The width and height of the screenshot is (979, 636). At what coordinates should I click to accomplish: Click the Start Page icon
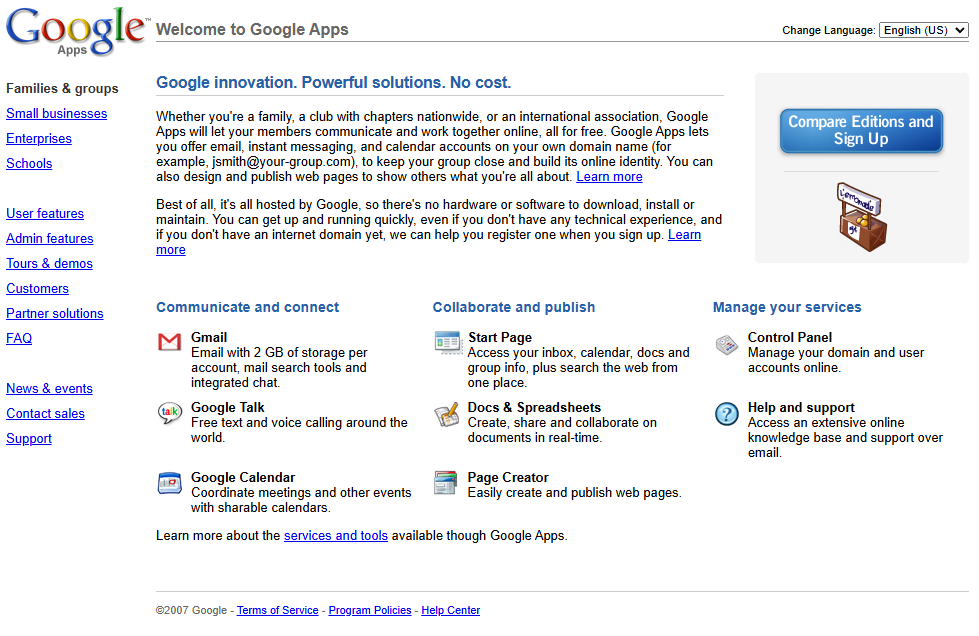pyautogui.click(x=446, y=343)
